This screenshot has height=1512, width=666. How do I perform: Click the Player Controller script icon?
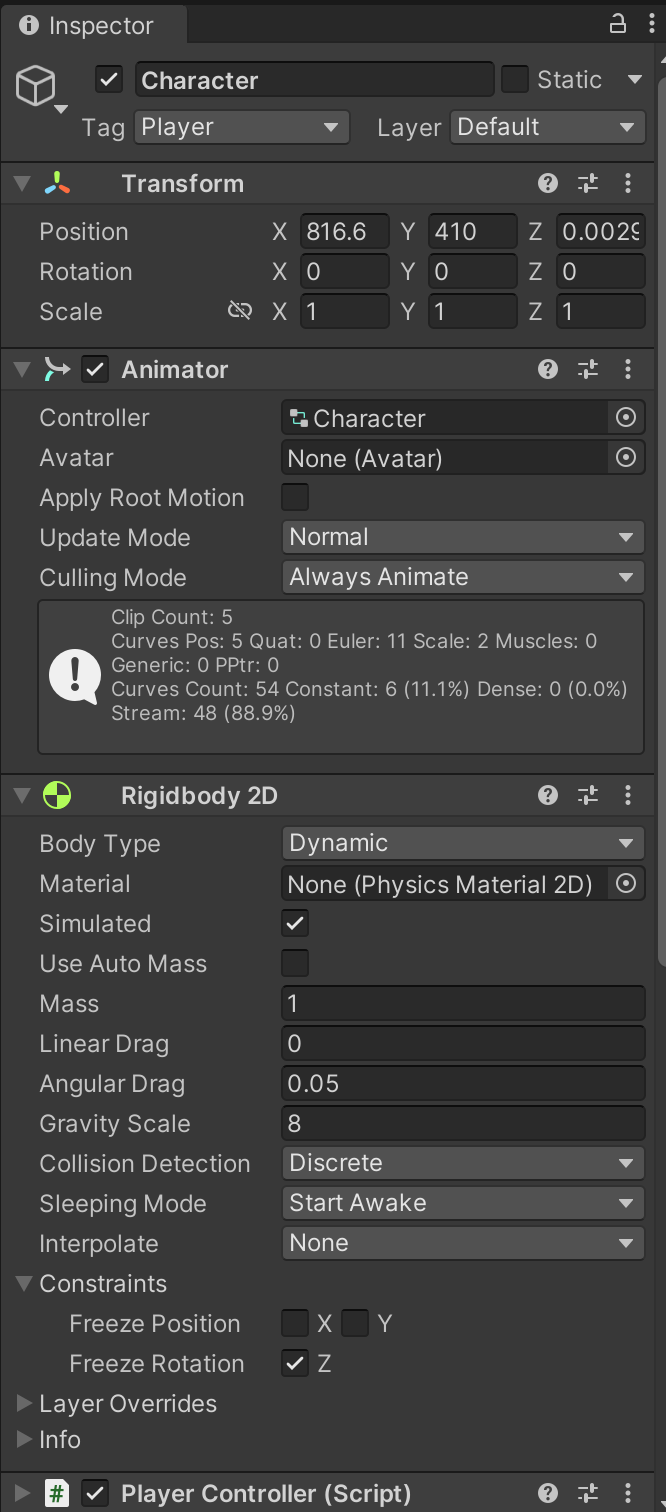(x=57, y=1494)
